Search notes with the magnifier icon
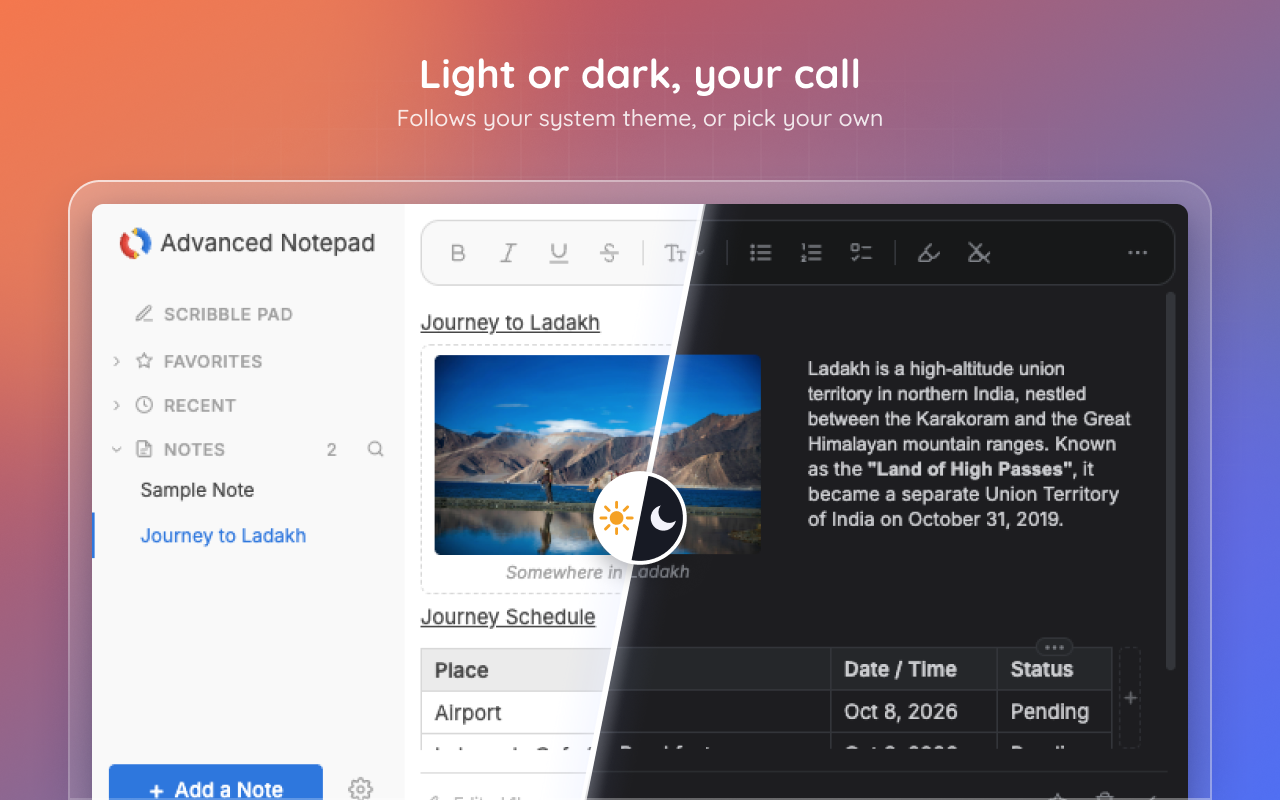 [376, 449]
